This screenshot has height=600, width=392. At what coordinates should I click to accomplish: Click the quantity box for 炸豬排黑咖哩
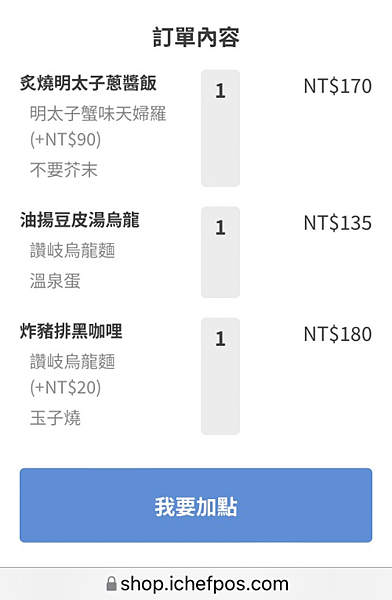(220, 376)
